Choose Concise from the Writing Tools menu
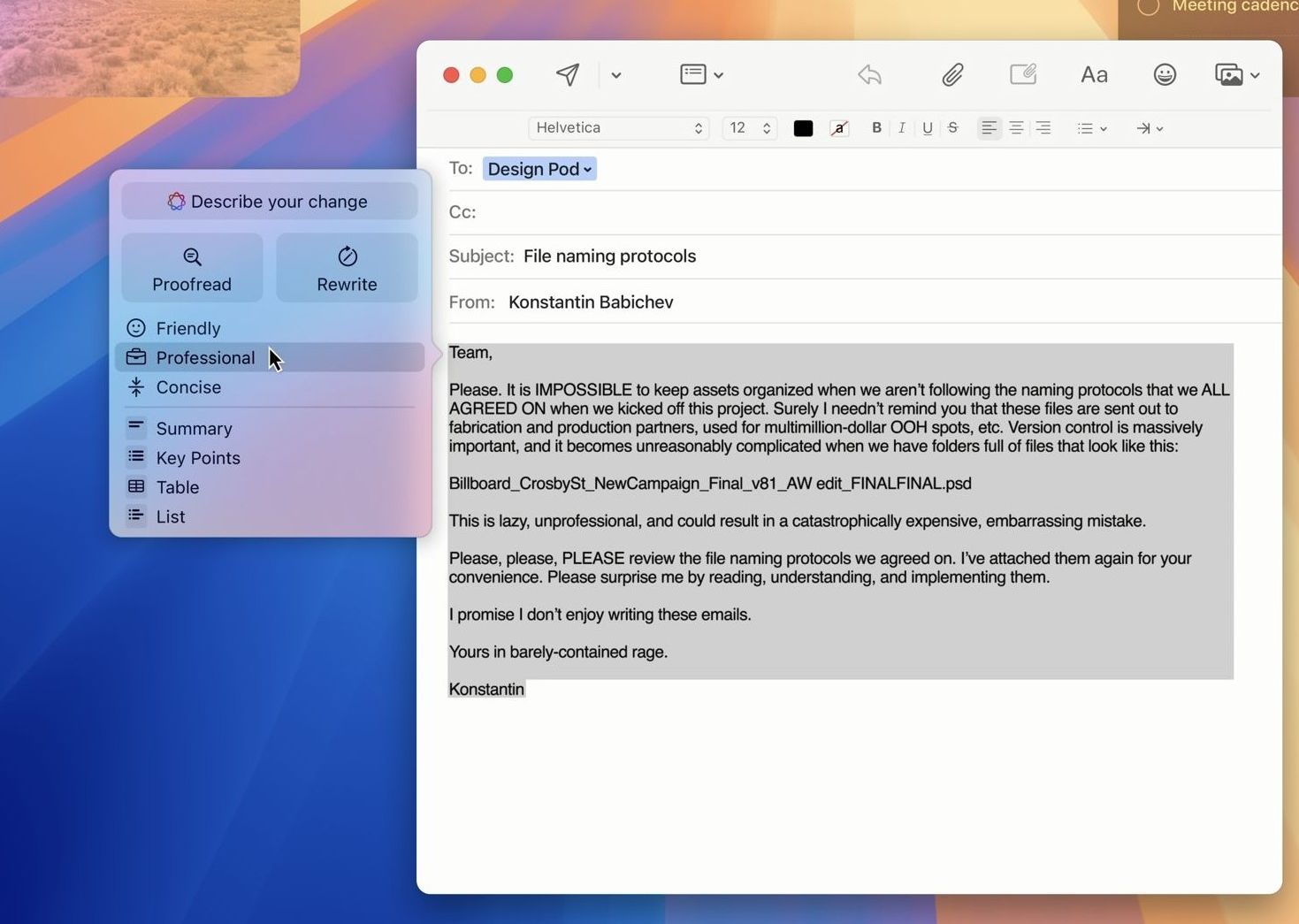Image resolution: width=1299 pixels, height=924 pixels. pyautogui.click(x=188, y=387)
